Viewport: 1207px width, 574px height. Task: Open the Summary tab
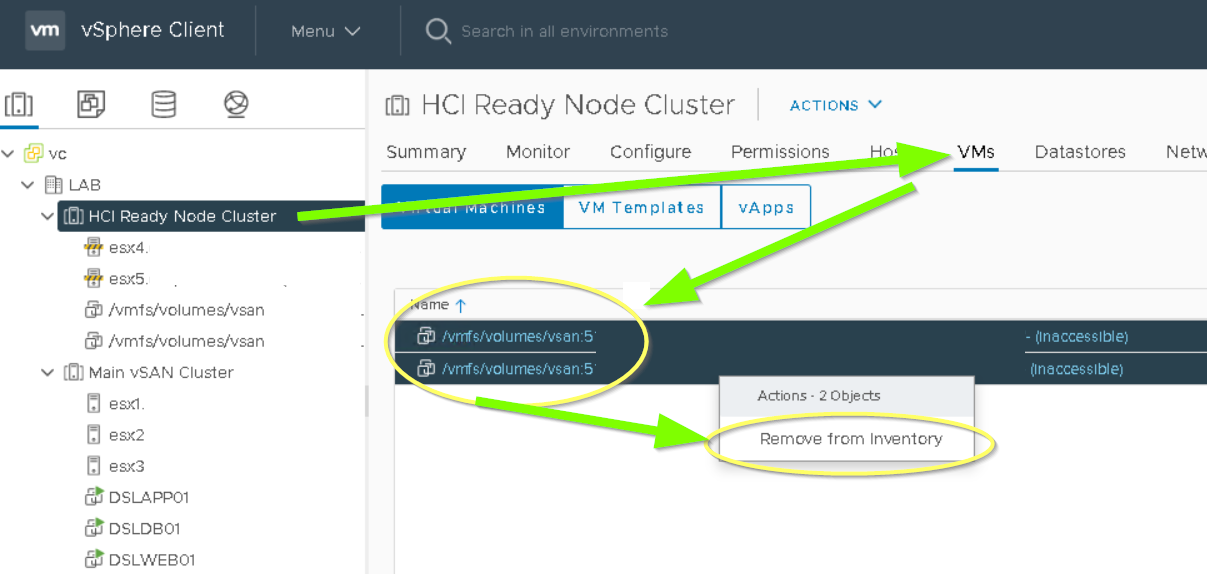click(x=426, y=152)
